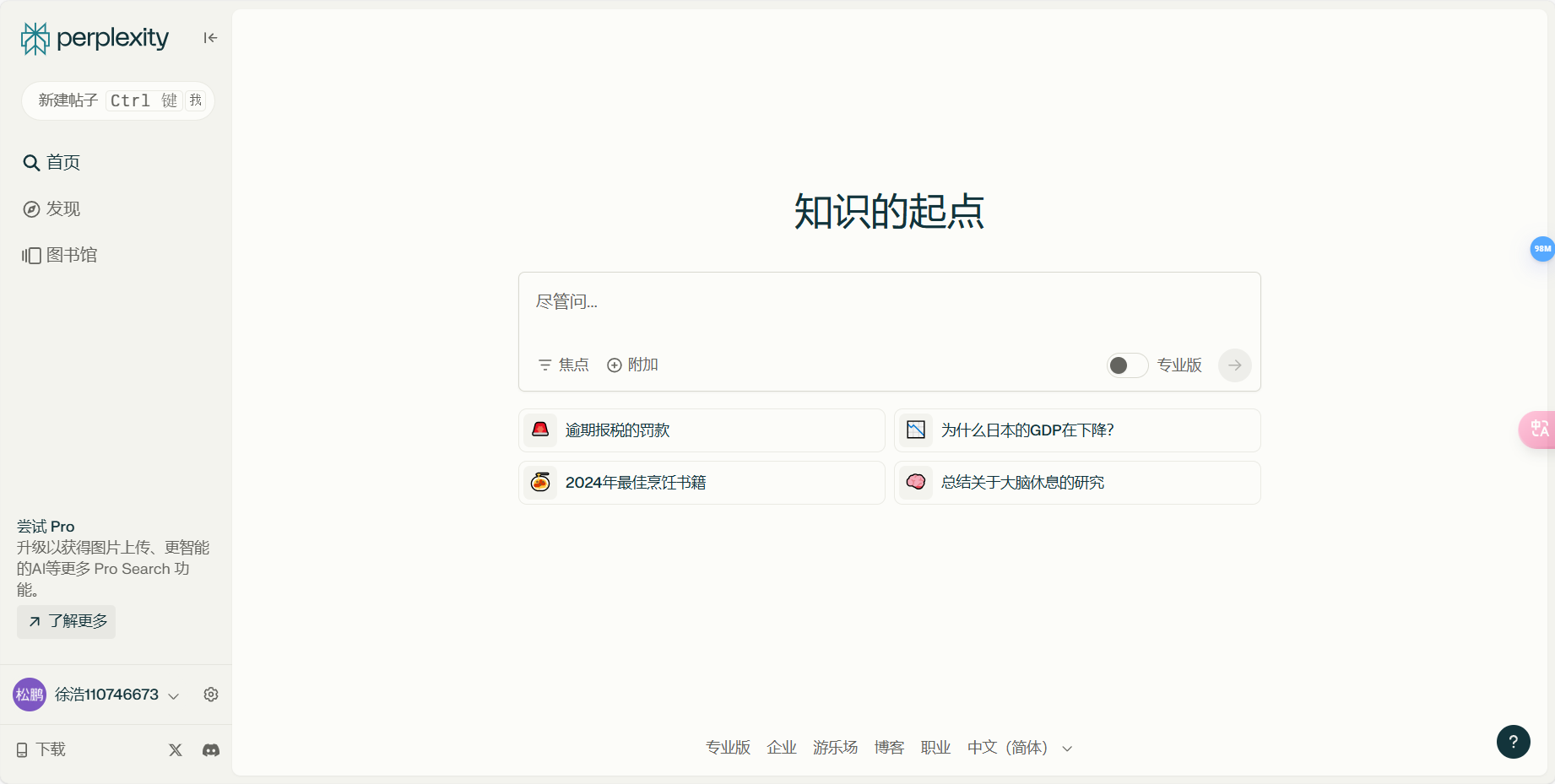Open the 图书馆 library section
Image resolution: width=1555 pixels, height=784 pixels.
[71, 254]
